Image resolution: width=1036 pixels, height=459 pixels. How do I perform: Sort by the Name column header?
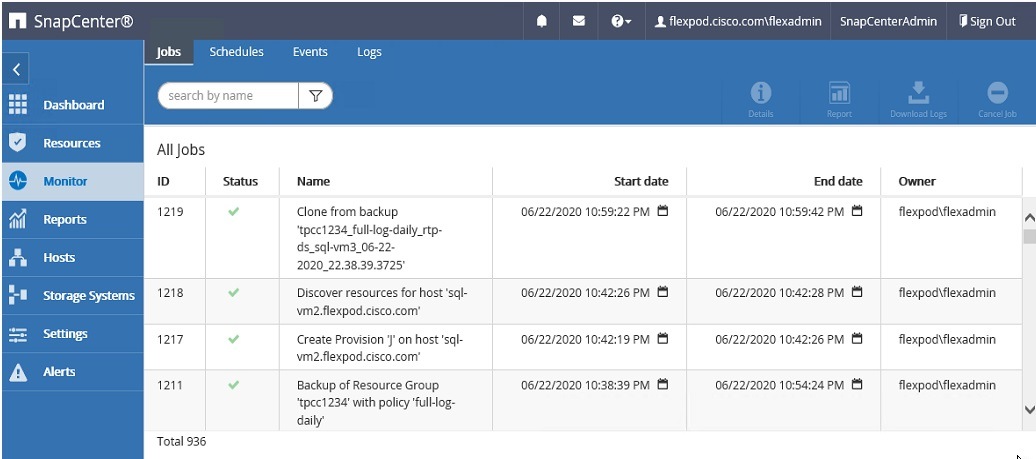pos(313,181)
